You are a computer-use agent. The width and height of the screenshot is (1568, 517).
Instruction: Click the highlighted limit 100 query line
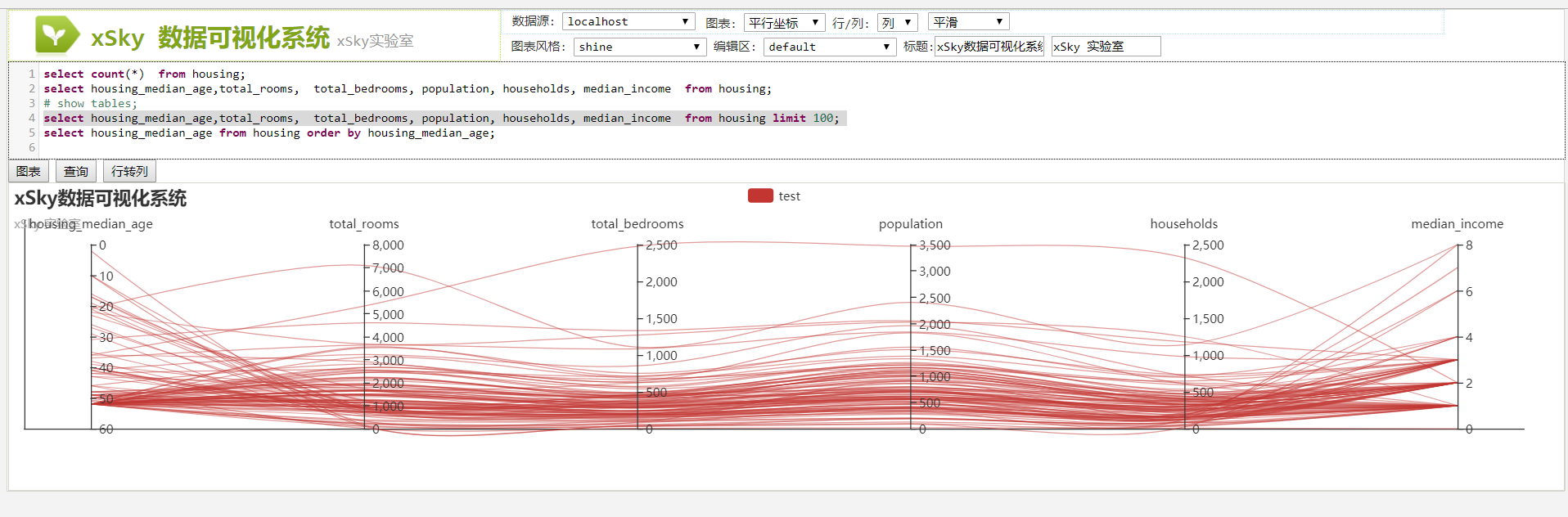pyautogui.click(x=442, y=119)
